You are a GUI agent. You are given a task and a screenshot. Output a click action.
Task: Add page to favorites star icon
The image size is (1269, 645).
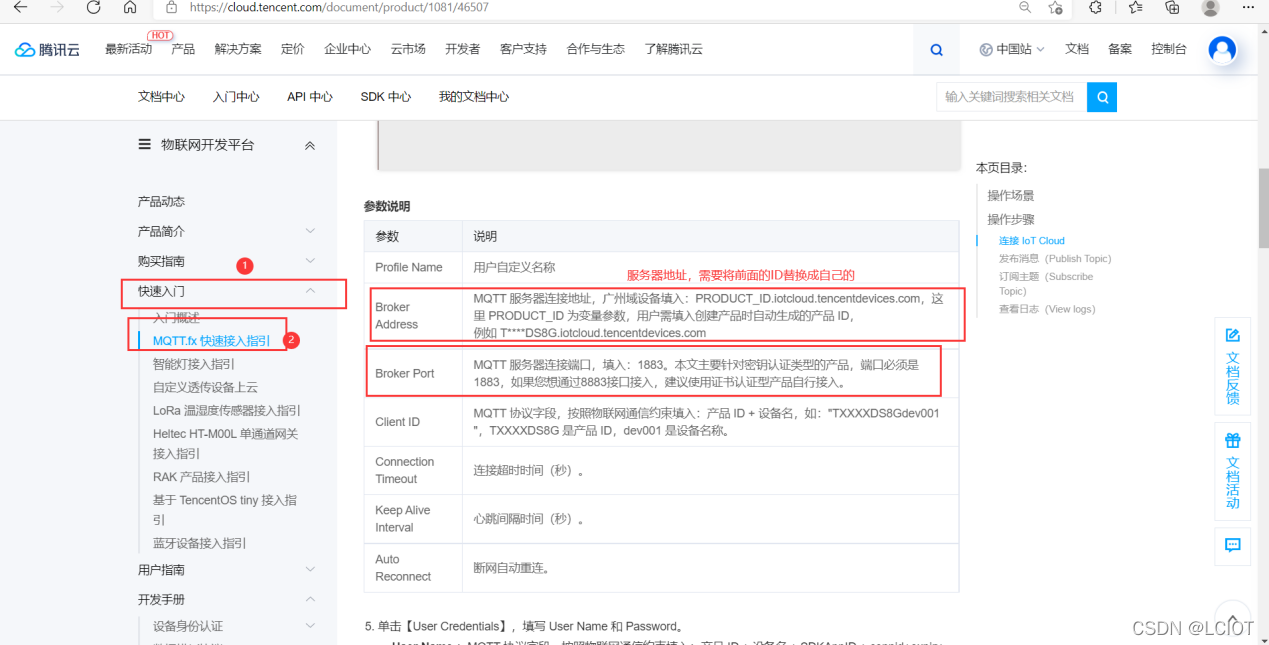1055,7
